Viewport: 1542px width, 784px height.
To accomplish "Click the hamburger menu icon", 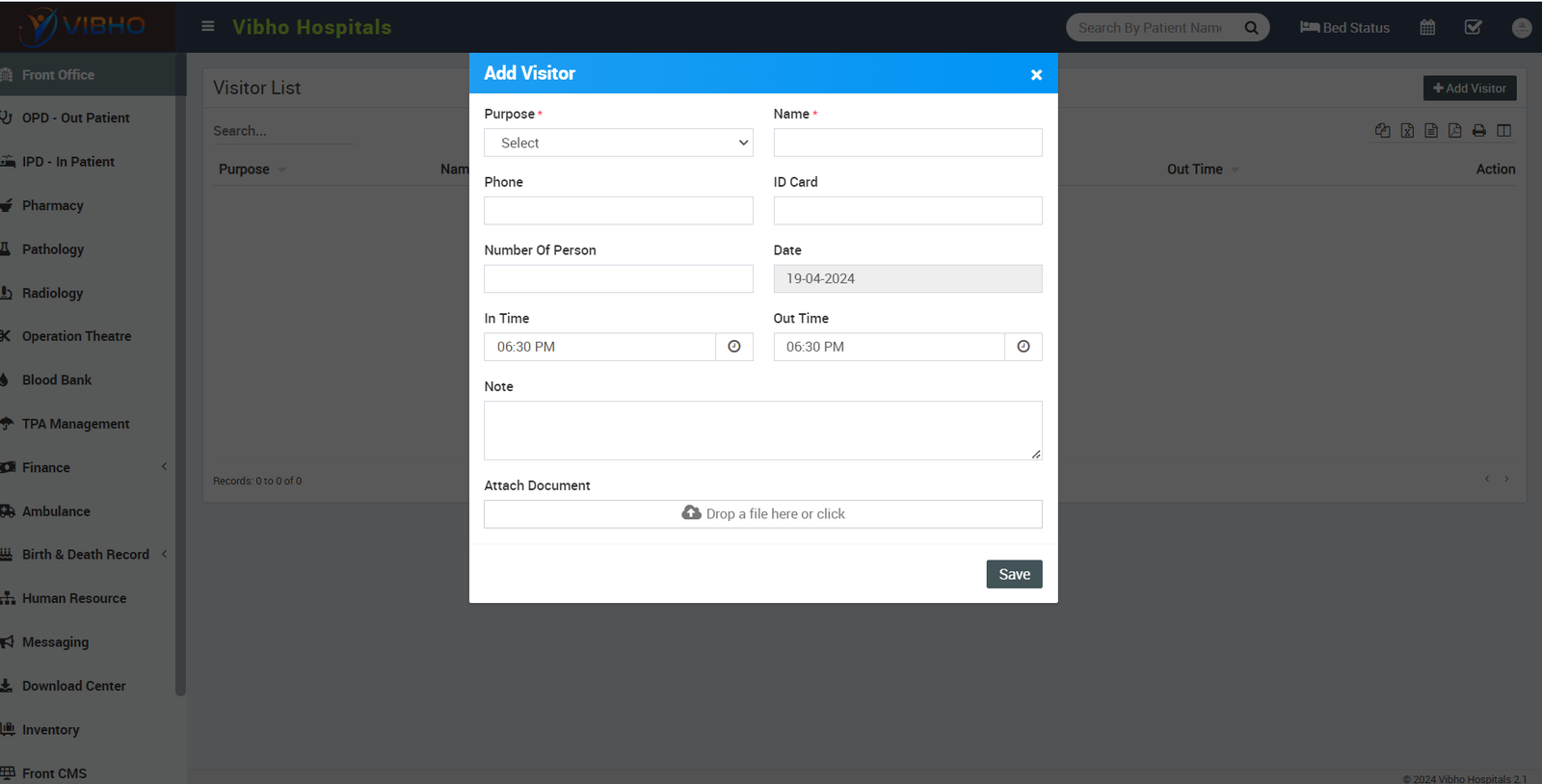I will [x=208, y=26].
